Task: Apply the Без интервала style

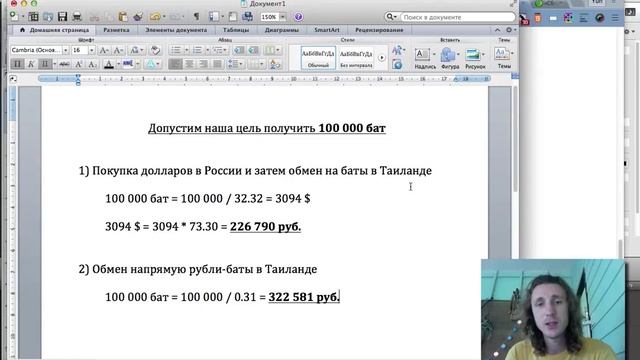Action: [356, 58]
